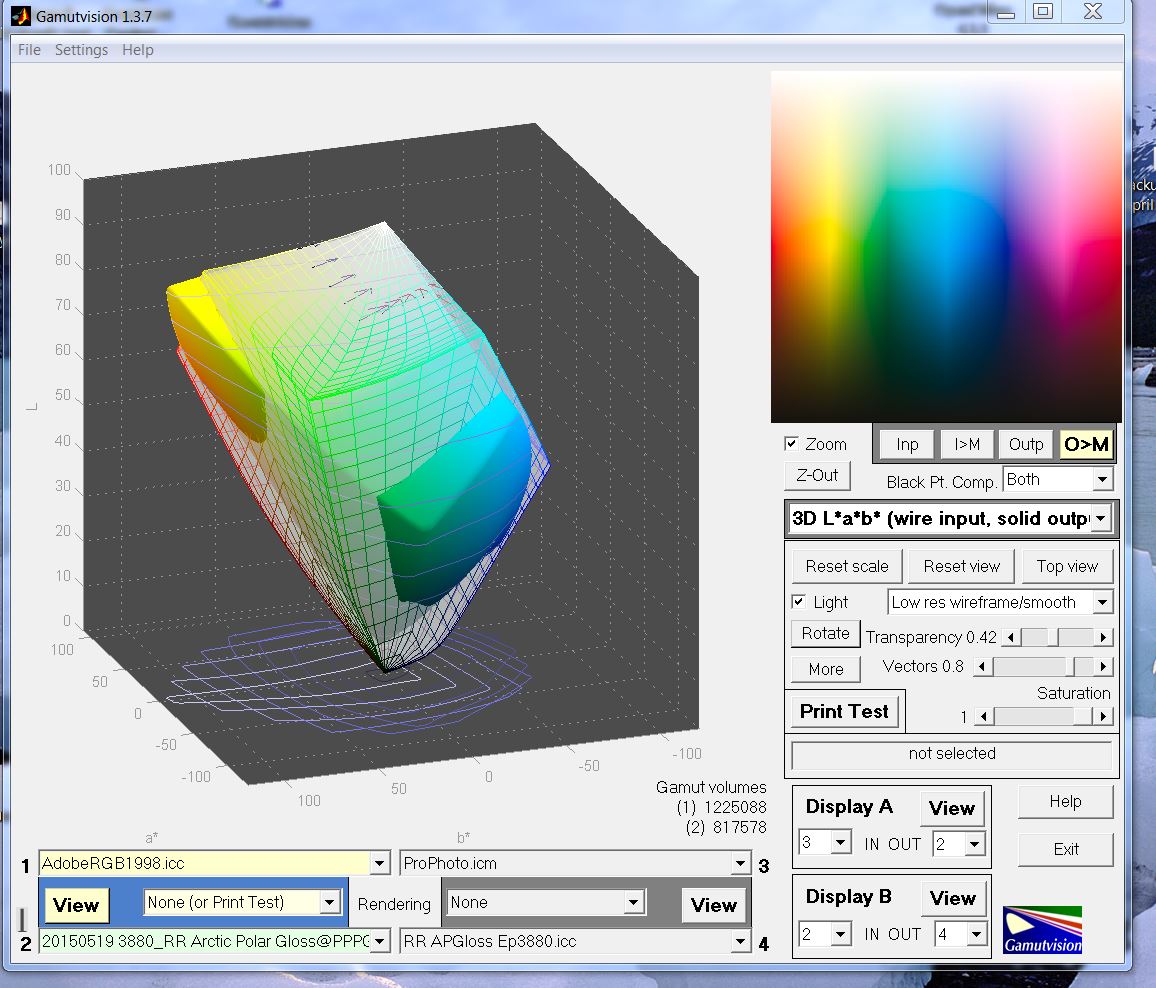The image size is (1156, 988).
Task: Toggle the Zoom checkbox
Action: [792, 444]
